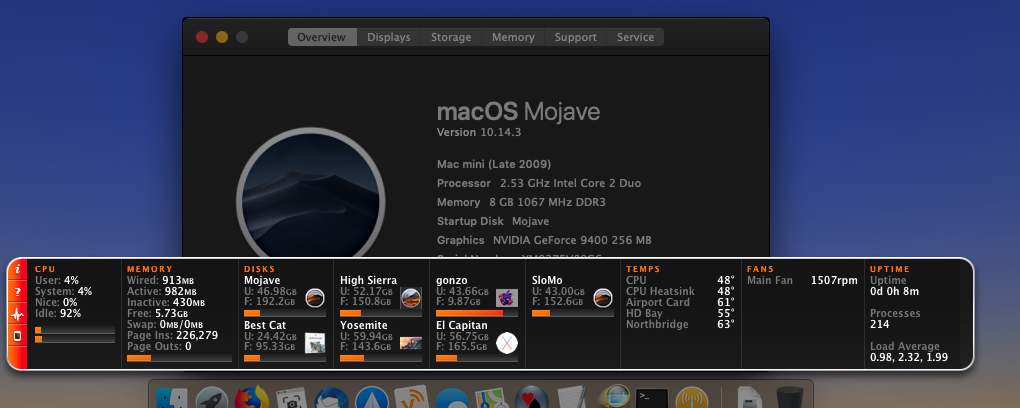Click the Startup Disk Mojave line
Screen dimensions: 1020x408
(493, 221)
